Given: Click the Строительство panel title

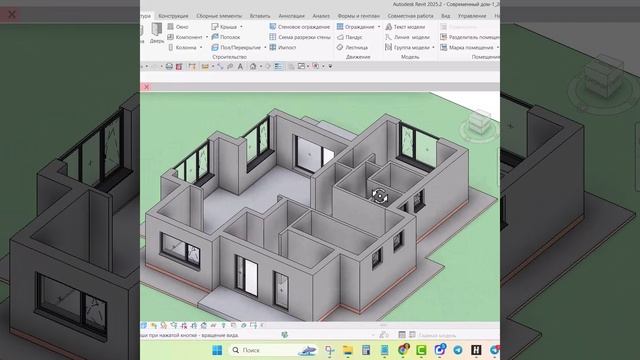Looking at the screenshot, I should [x=230, y=57].
